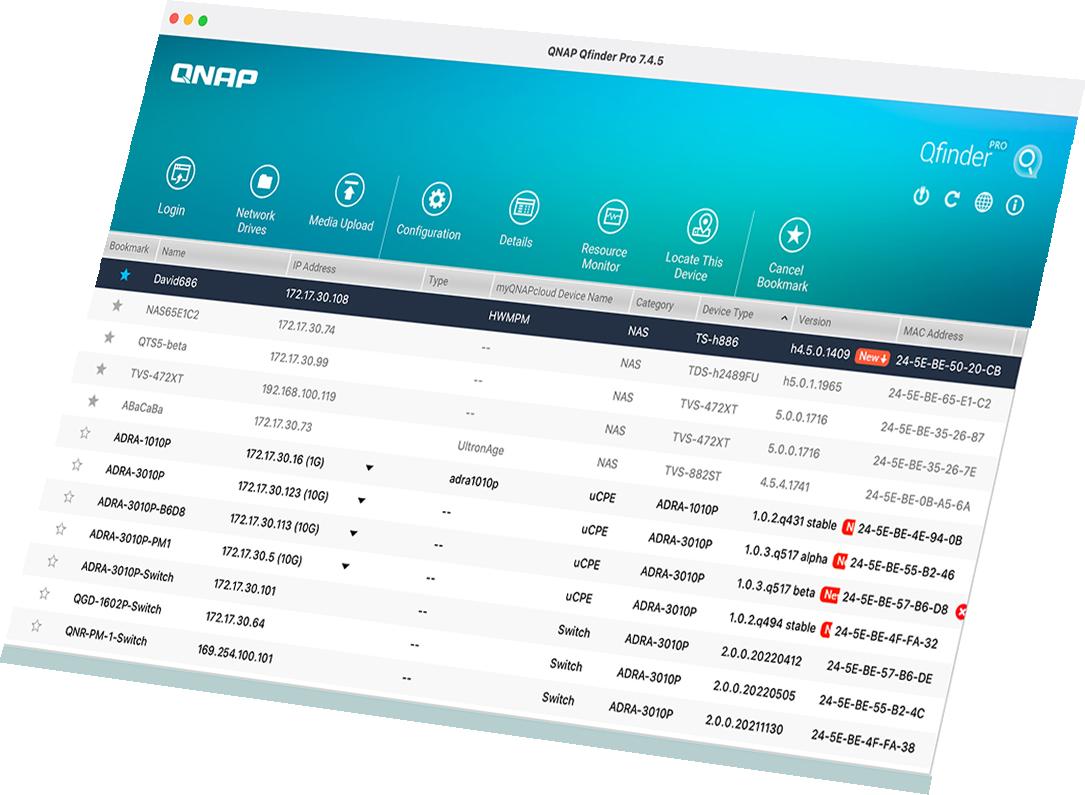Expand IP dropdown for 172.17.30.113 (10G)
The image size is (1085, 795).
pyautogui.click(x=354, y=533)
